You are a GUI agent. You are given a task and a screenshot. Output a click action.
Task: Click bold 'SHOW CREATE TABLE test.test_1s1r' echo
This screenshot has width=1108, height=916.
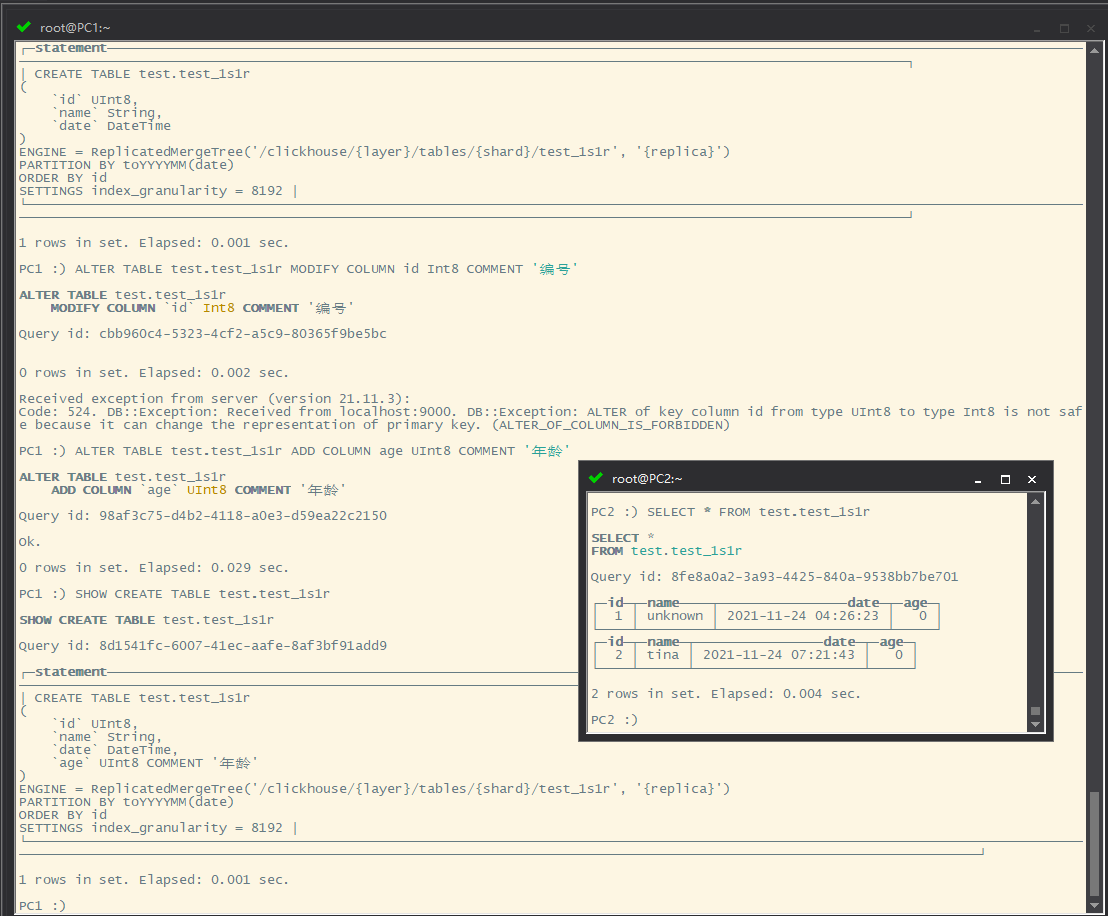[146, 619]
